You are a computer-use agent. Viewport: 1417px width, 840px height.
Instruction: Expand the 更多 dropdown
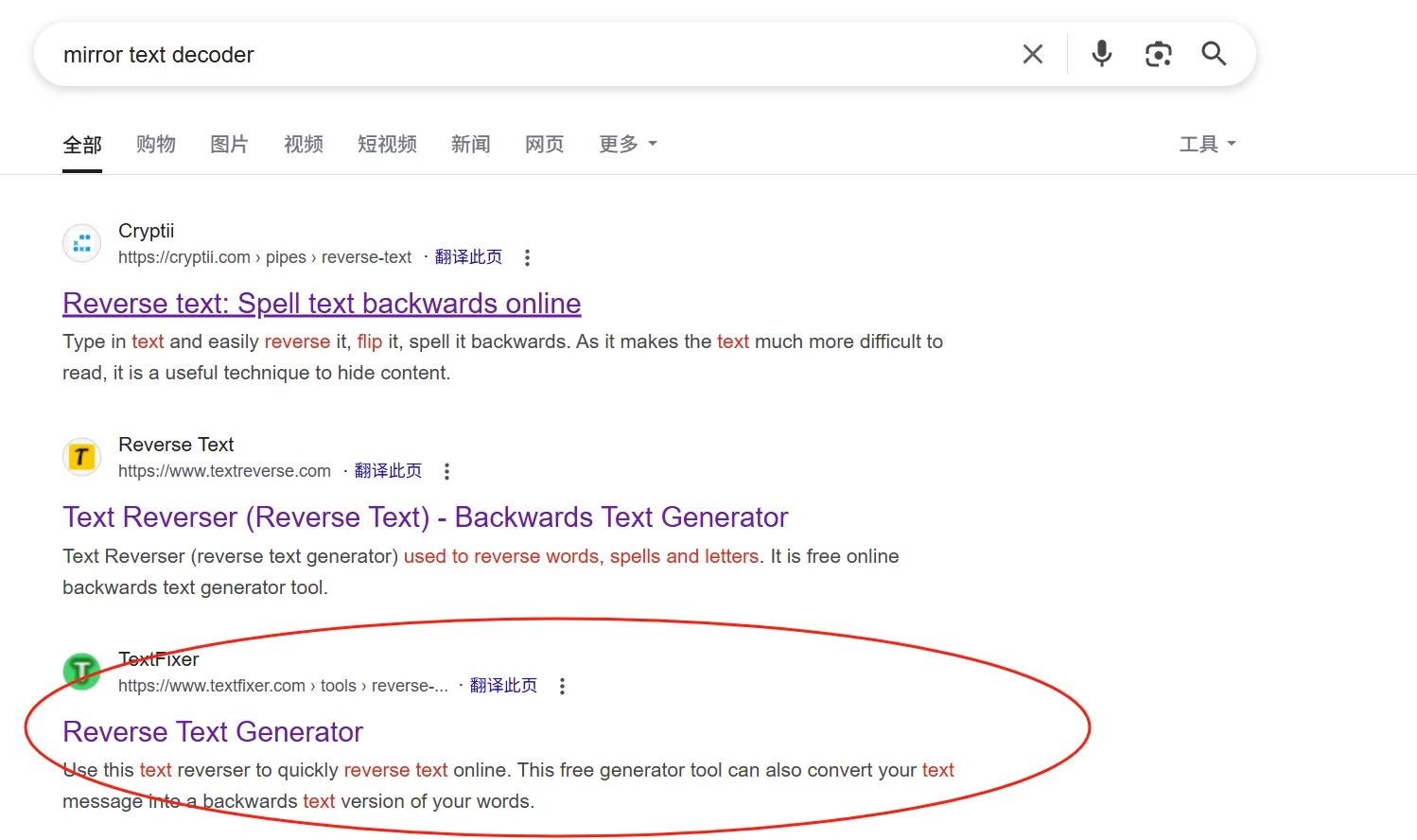[627, 144]
